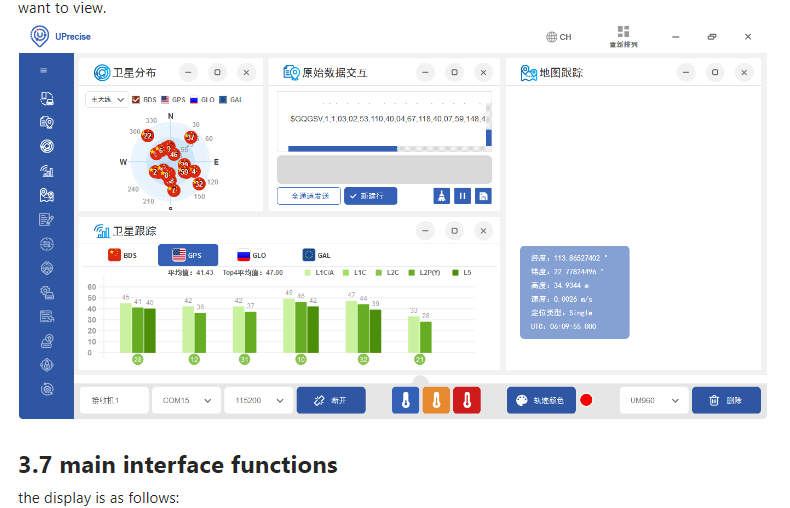Viewport: 790px width, 508px height.
Task: Click the blue position info box on map
Action: coord(574,292)
